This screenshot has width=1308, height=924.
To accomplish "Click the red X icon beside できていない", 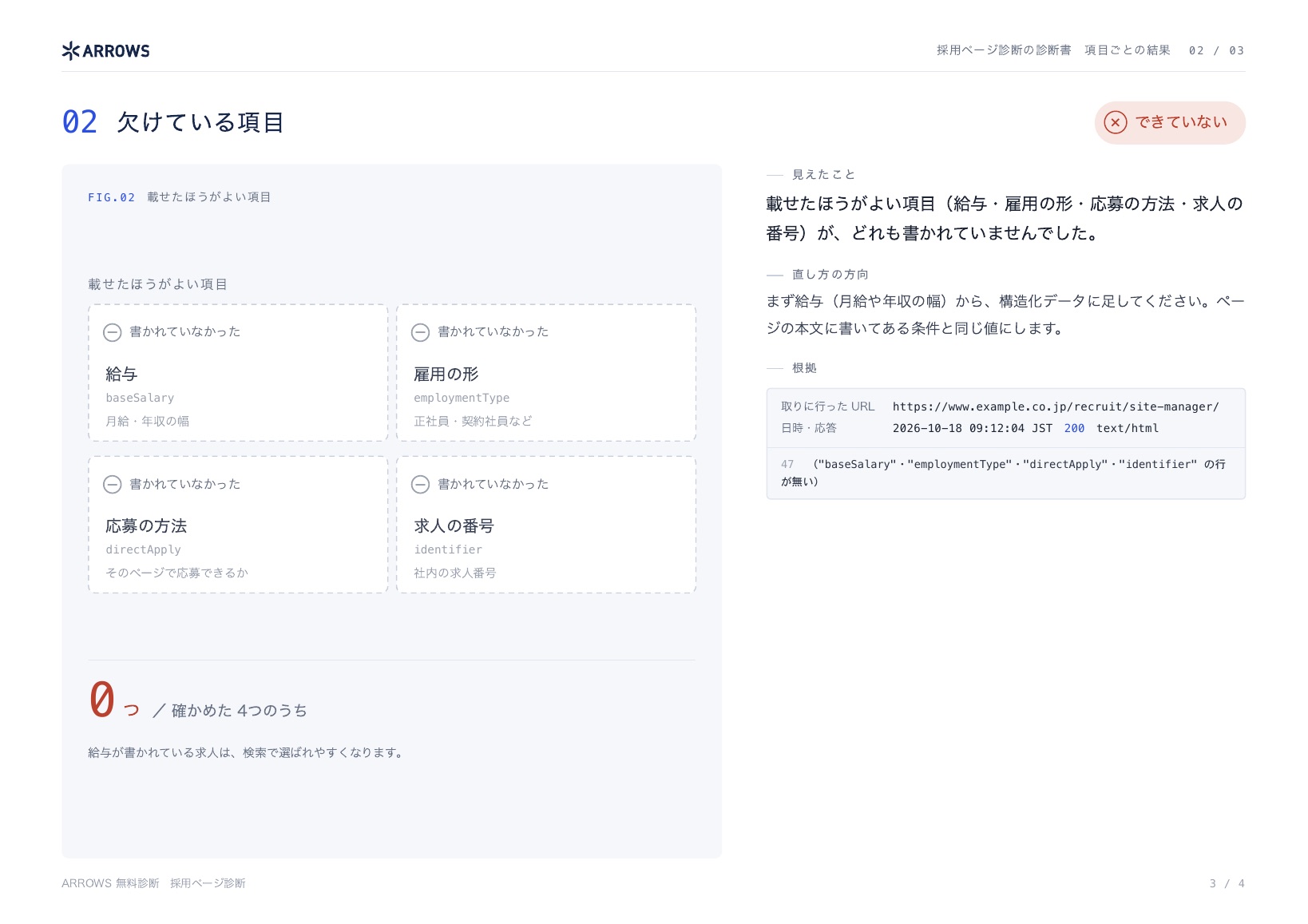I will click(1115, 122).
